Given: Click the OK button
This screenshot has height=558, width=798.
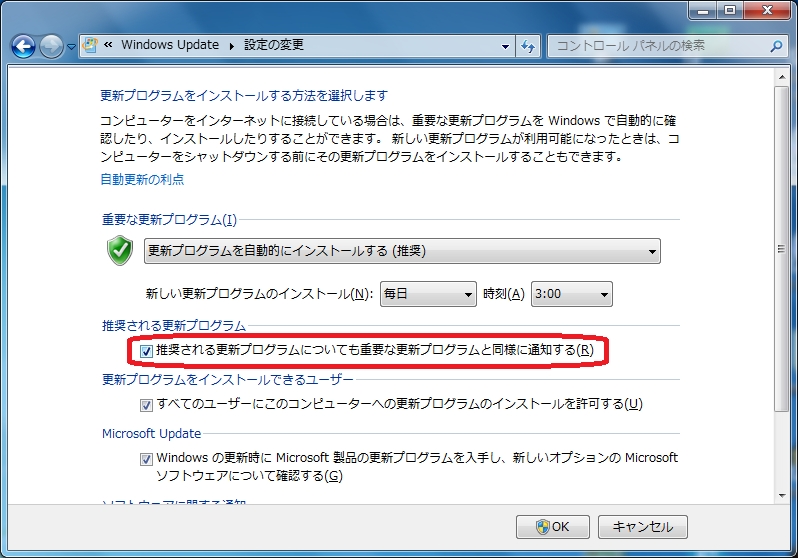Looking at the screenshot, I should (553, 527).
